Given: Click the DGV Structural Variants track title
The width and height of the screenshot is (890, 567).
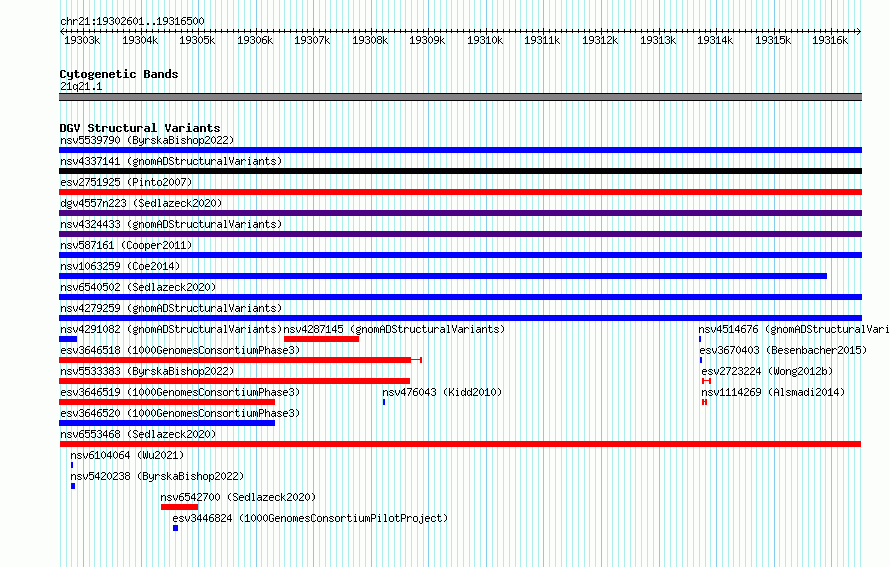Looking at the screenshot, I should [x=140, y=128].
